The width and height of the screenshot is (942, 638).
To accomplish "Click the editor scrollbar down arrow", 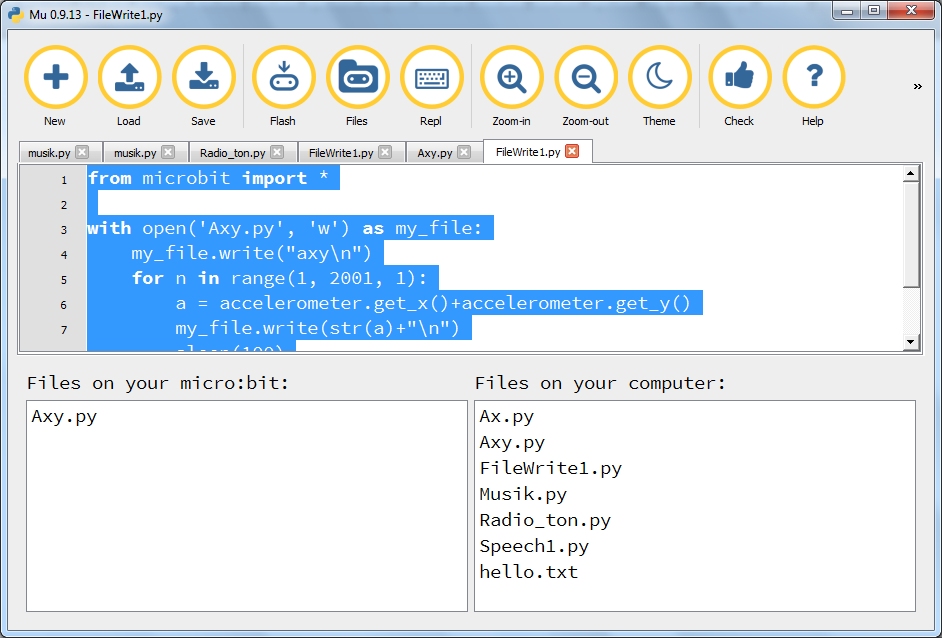I will (x=910, y=342).
